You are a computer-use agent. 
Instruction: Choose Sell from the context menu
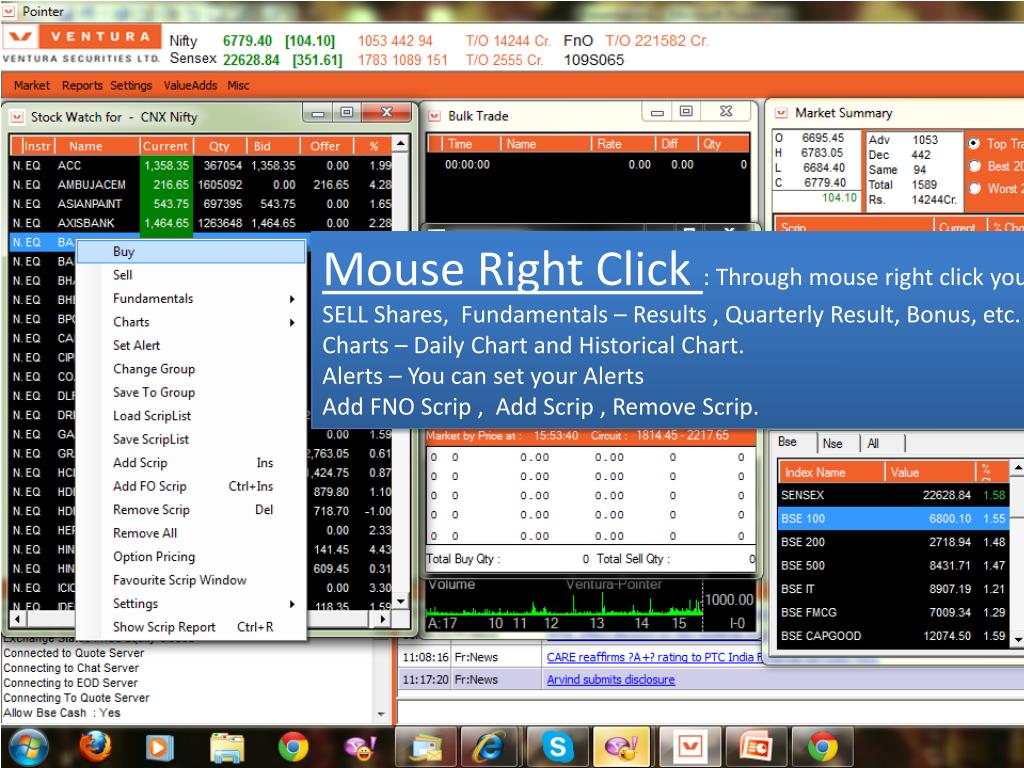[x=191, y=275]
